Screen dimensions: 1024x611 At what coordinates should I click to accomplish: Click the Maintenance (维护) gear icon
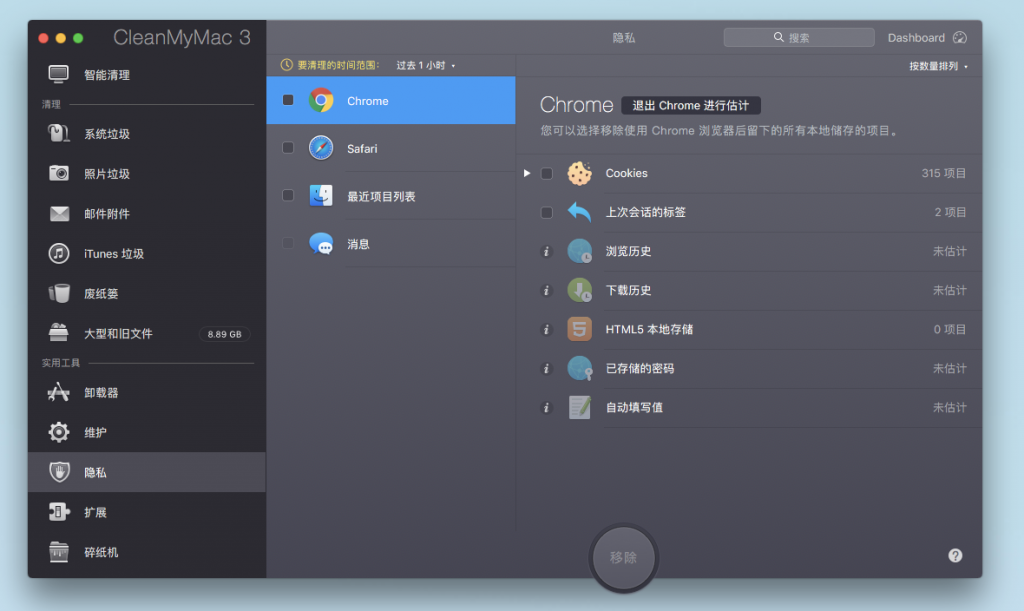pyautogui.click(x=59, y=432)
